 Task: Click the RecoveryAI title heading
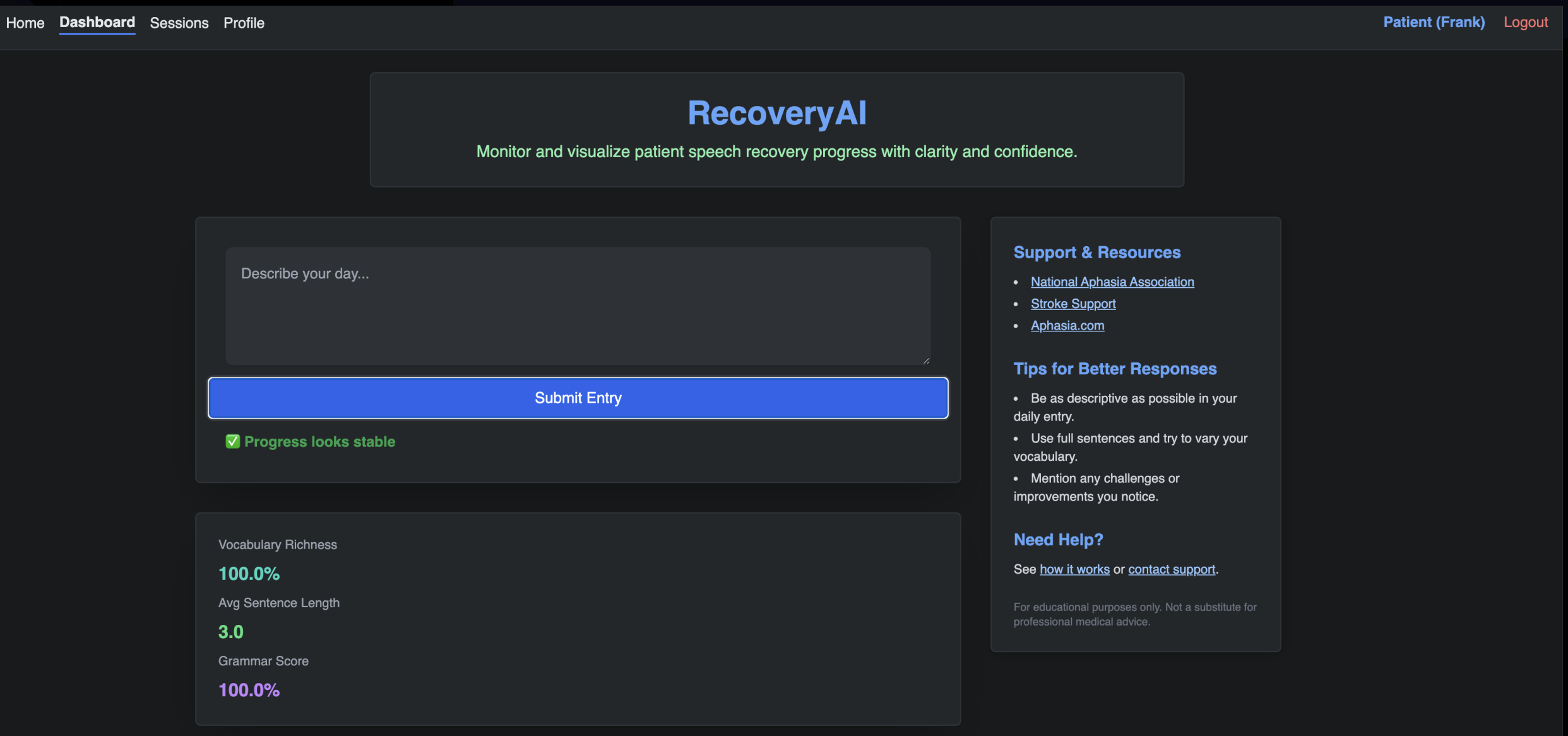[x=776, y=113]
